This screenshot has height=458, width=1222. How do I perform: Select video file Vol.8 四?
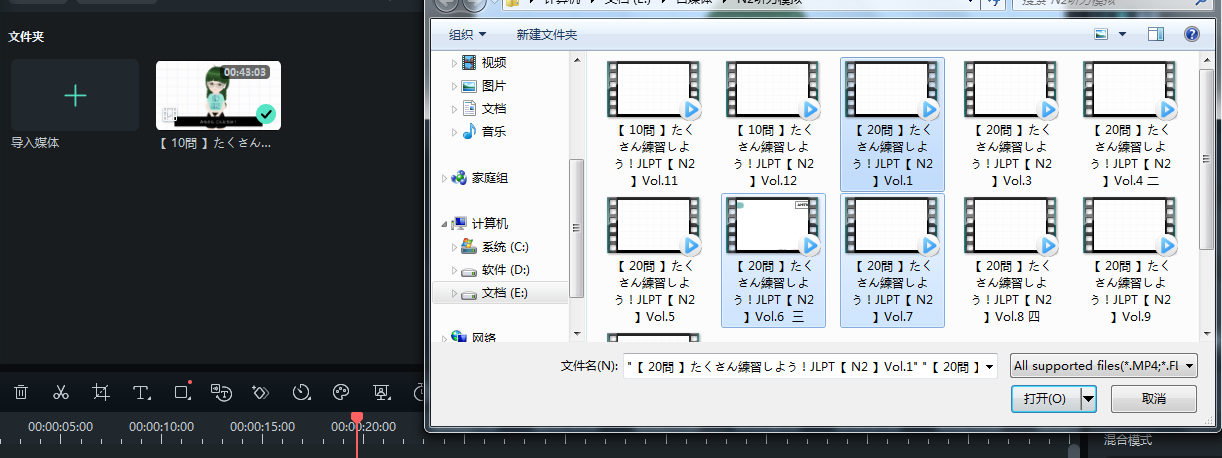(1010, 260)
